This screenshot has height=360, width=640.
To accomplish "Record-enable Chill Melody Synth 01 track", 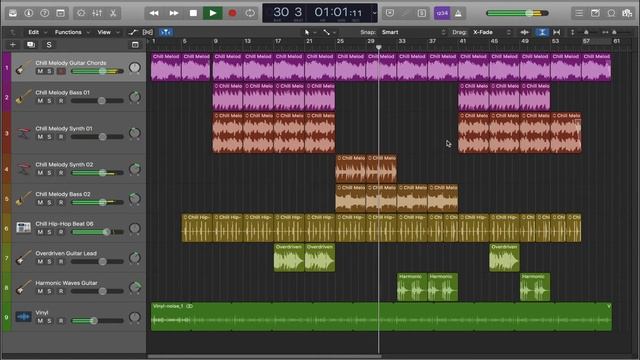I will (61, 137).
